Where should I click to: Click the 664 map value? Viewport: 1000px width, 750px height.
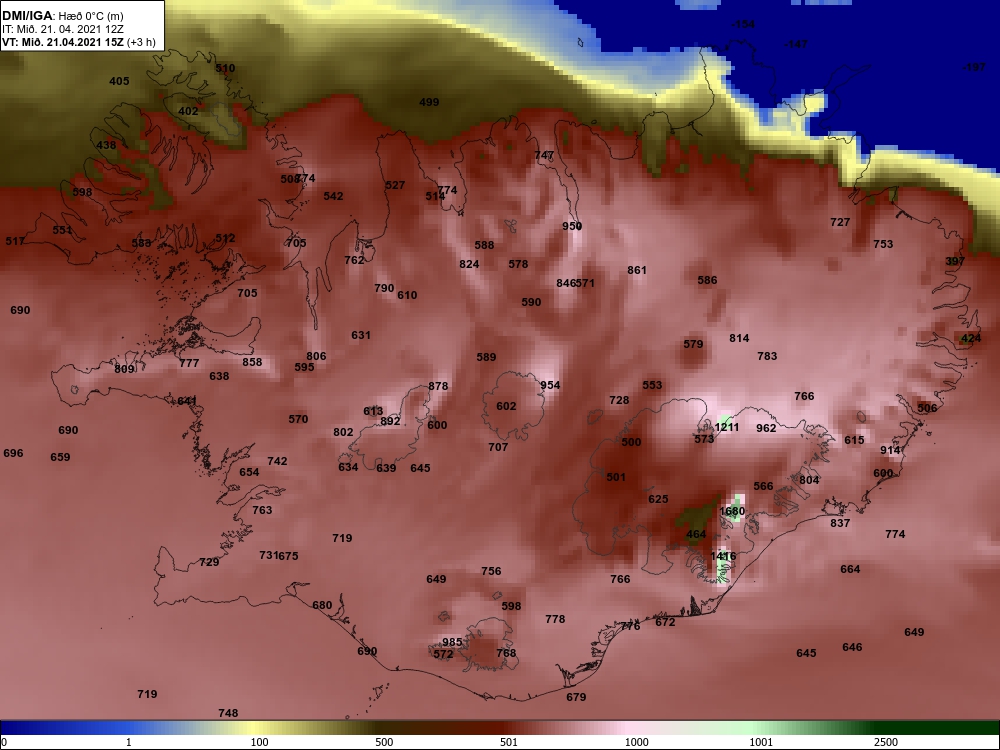point(850,570)
